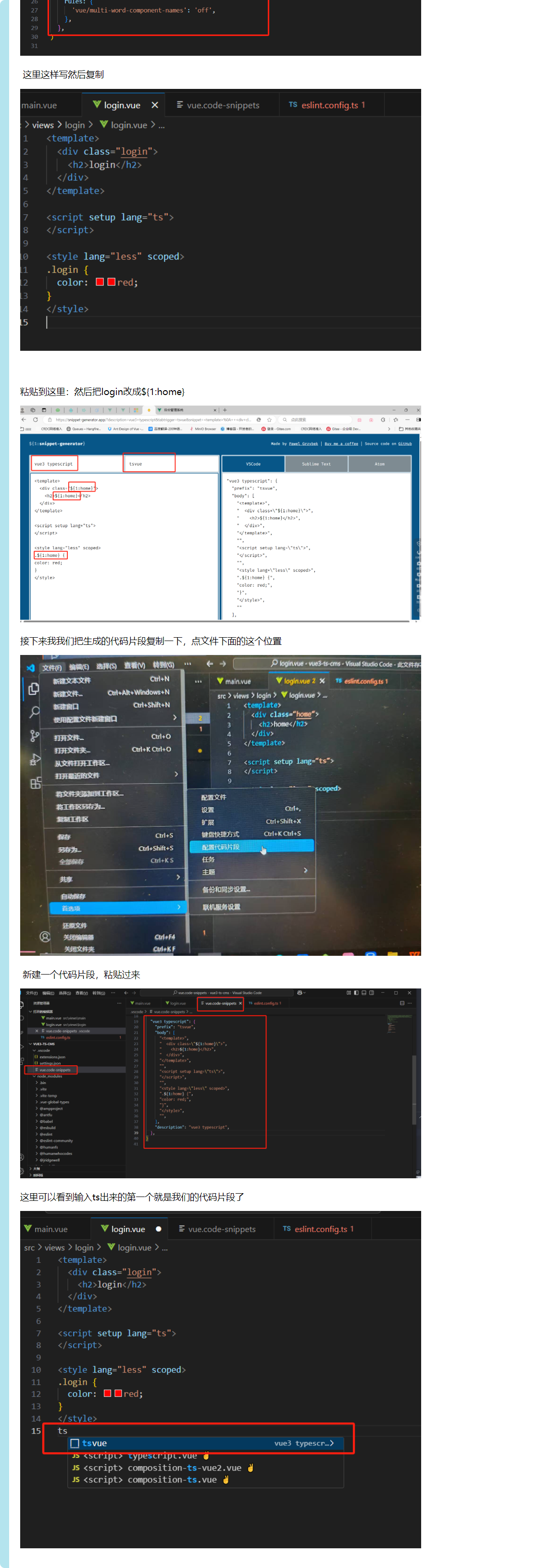Switch to the Atom tab in snippet generator

click(x=379, y=464)
